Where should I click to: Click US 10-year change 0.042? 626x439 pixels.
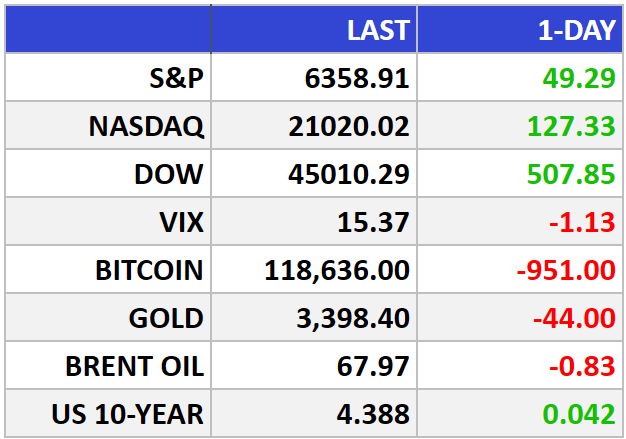click(x=579, y=414)
